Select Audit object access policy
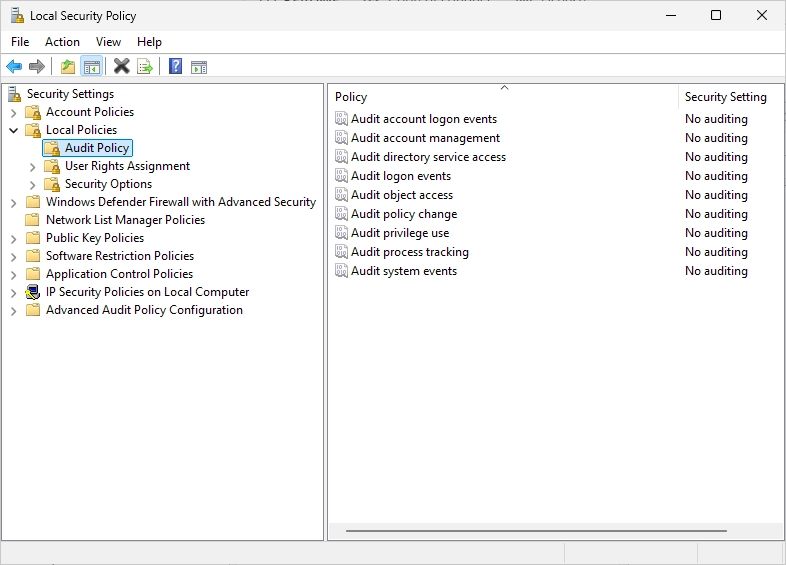 click(x=402, y=195)
